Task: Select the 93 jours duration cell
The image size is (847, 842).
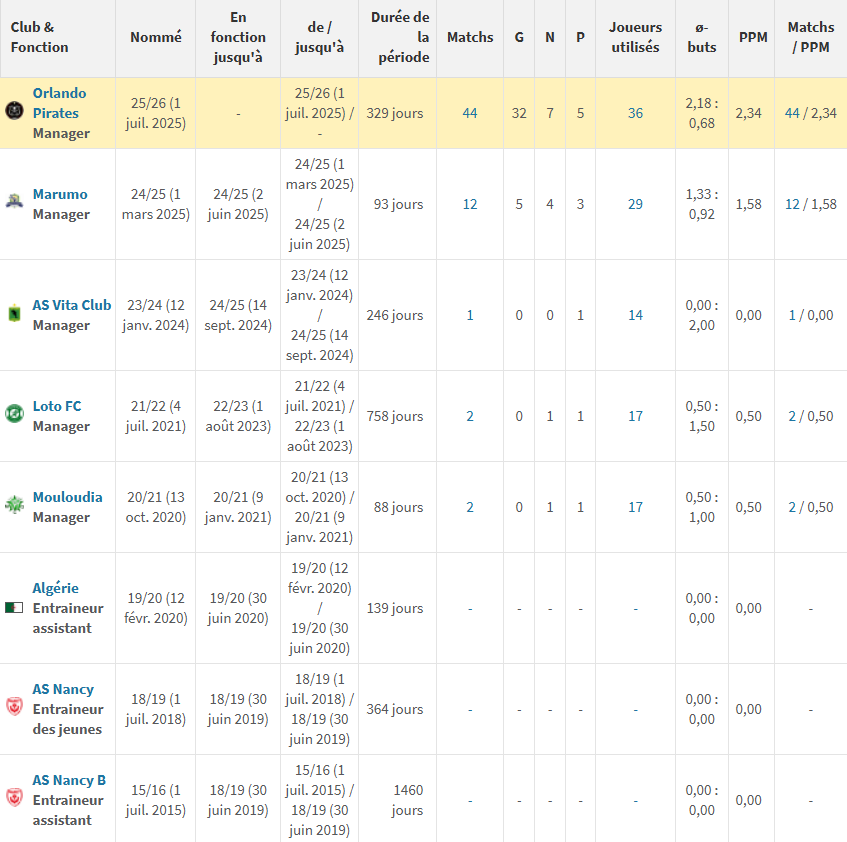Action: pos(398,204)
